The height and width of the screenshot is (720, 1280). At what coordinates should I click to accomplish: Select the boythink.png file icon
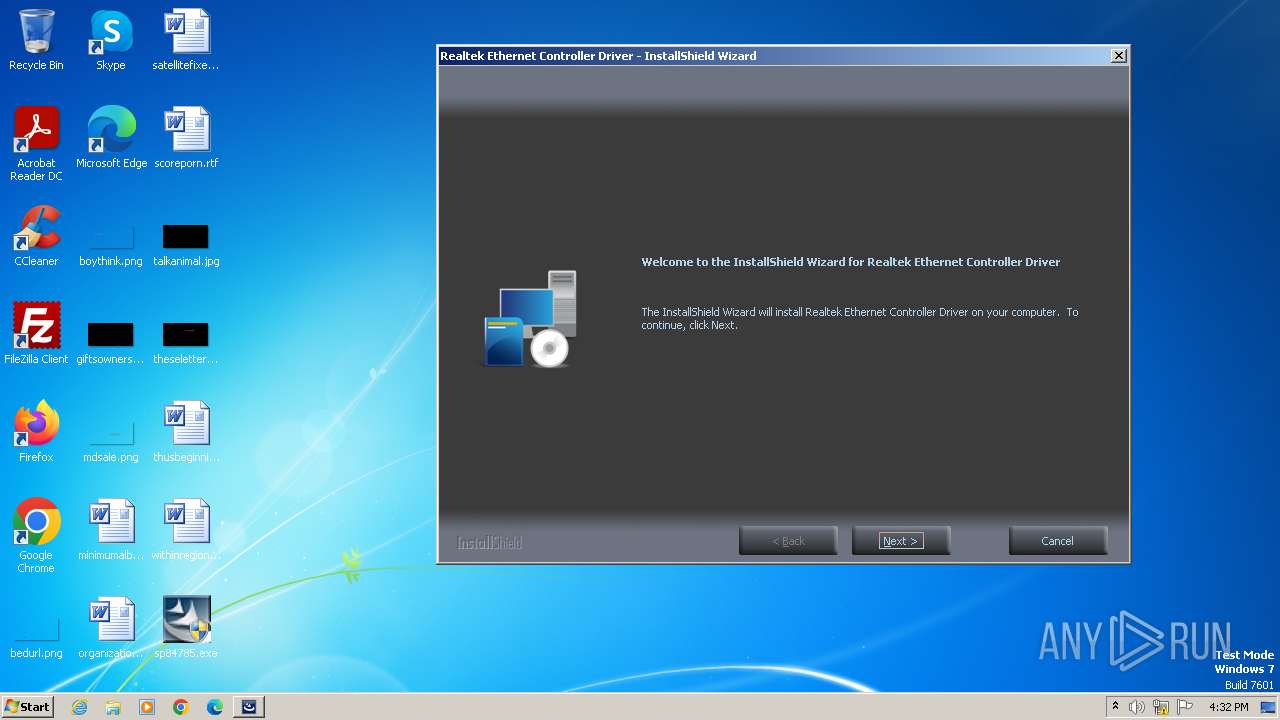coord(111,245)
